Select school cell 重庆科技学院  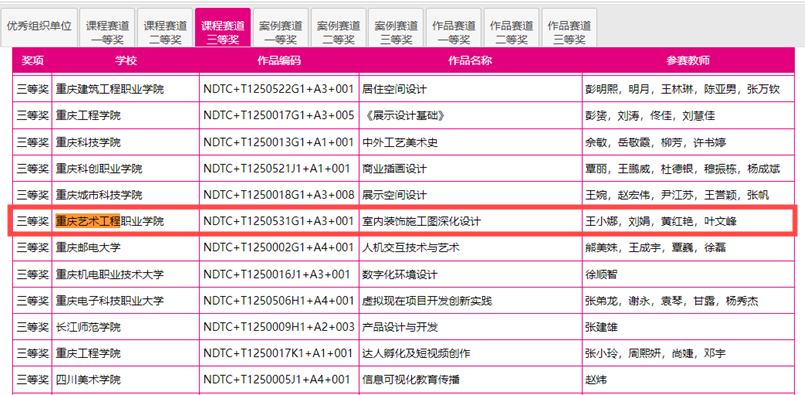click(126, 142)
